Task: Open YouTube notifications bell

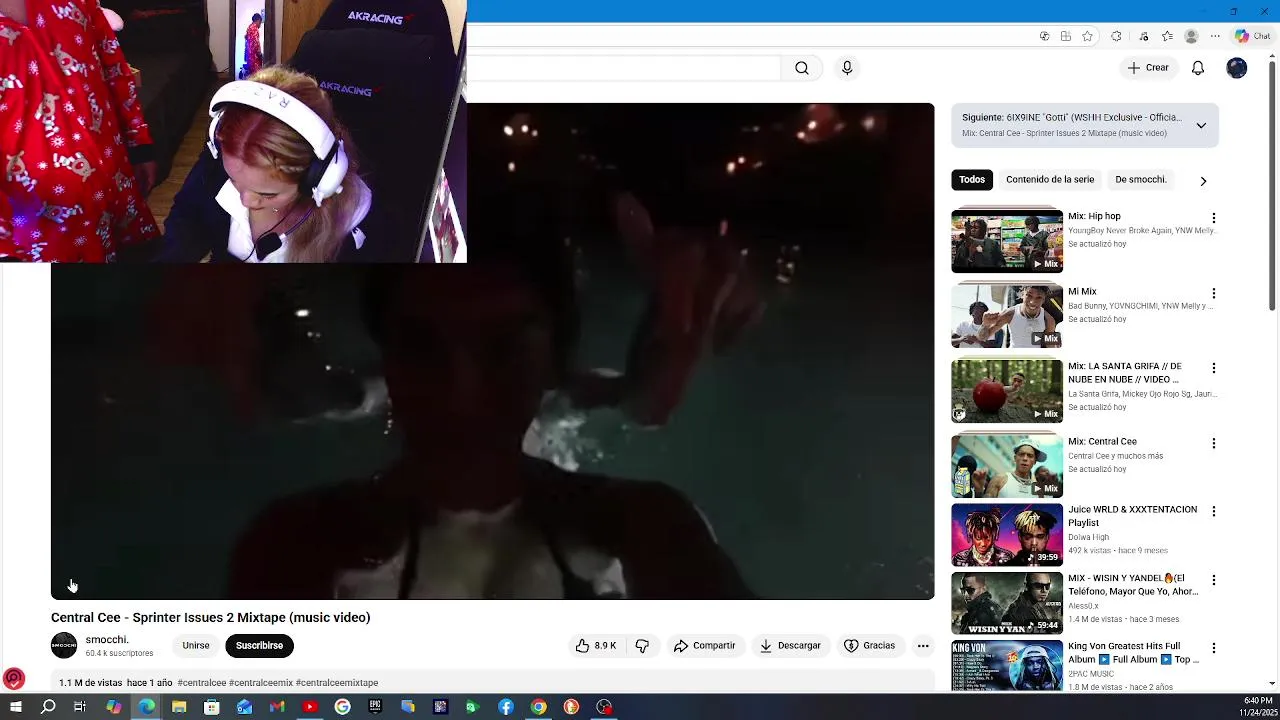Action: (x=1198, y=68)
